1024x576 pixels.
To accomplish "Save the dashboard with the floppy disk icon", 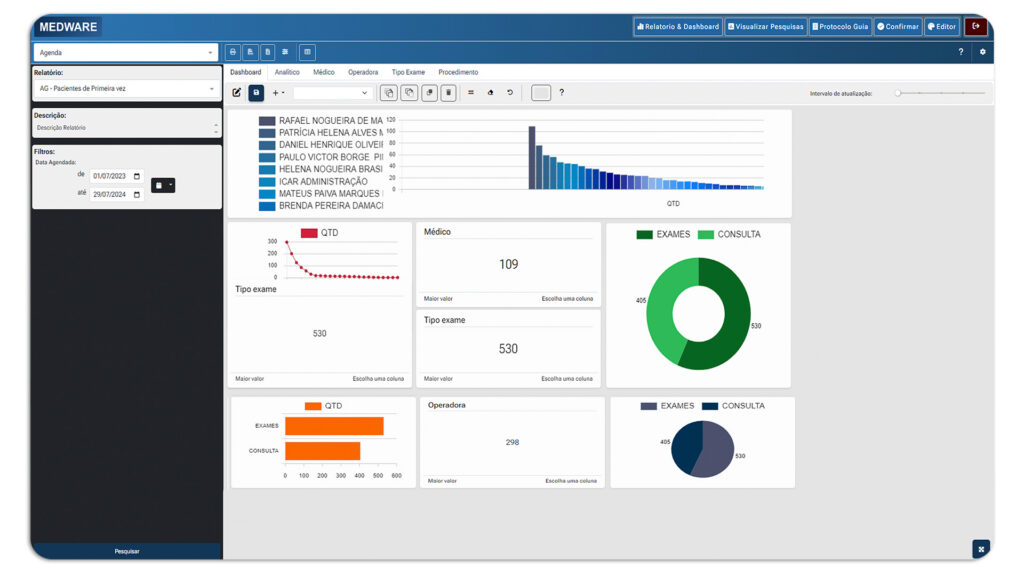I will (256, 93).
